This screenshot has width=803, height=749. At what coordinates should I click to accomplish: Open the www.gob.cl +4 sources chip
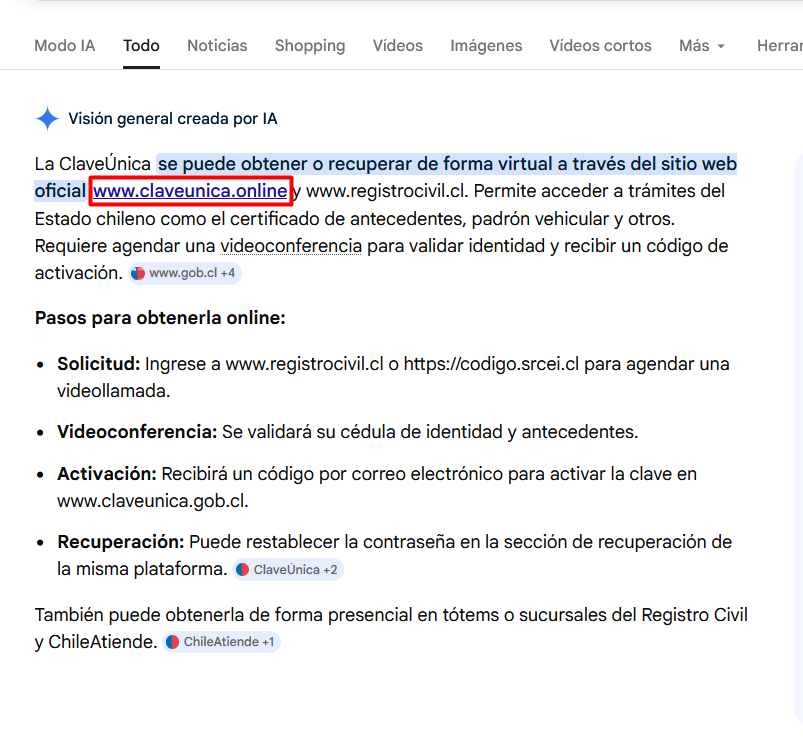click(x=184, y=272)
